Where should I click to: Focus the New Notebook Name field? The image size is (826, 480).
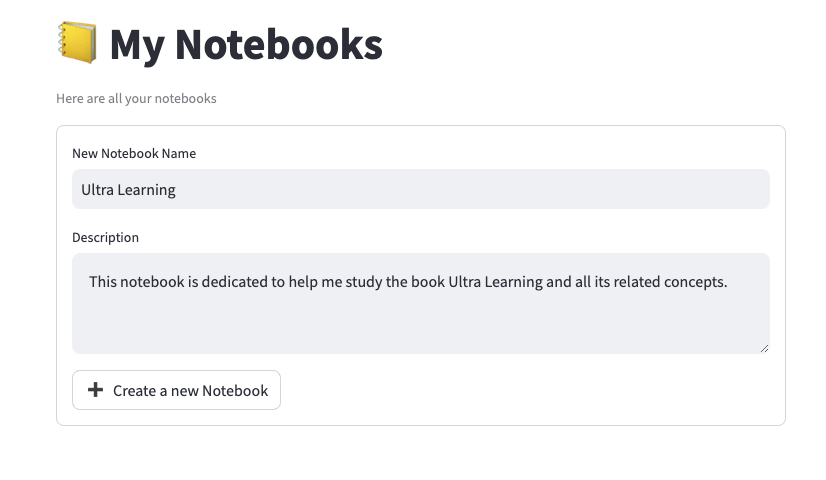(x=420, y=189)
